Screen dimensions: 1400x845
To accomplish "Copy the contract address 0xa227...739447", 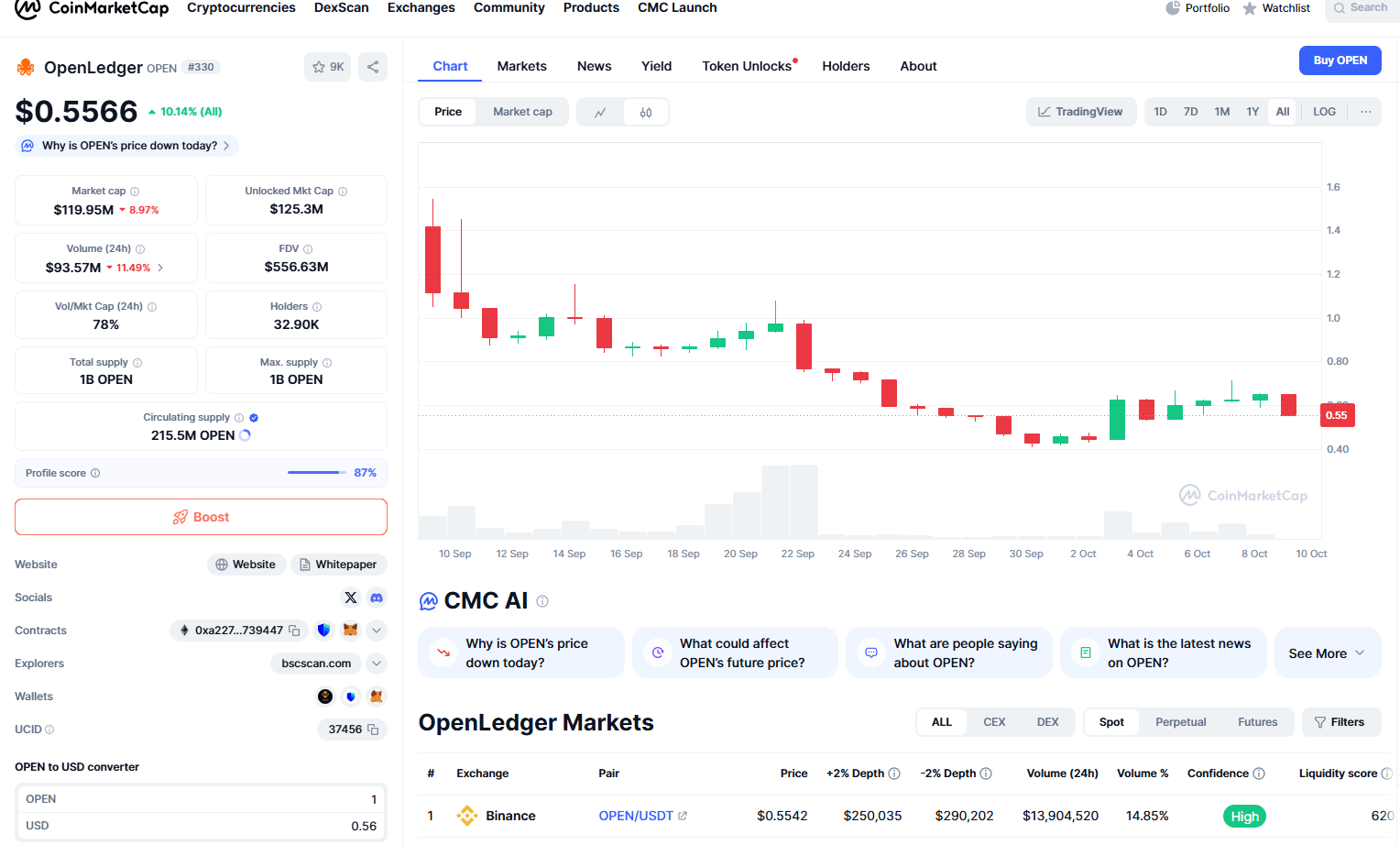I will [294, 631].
